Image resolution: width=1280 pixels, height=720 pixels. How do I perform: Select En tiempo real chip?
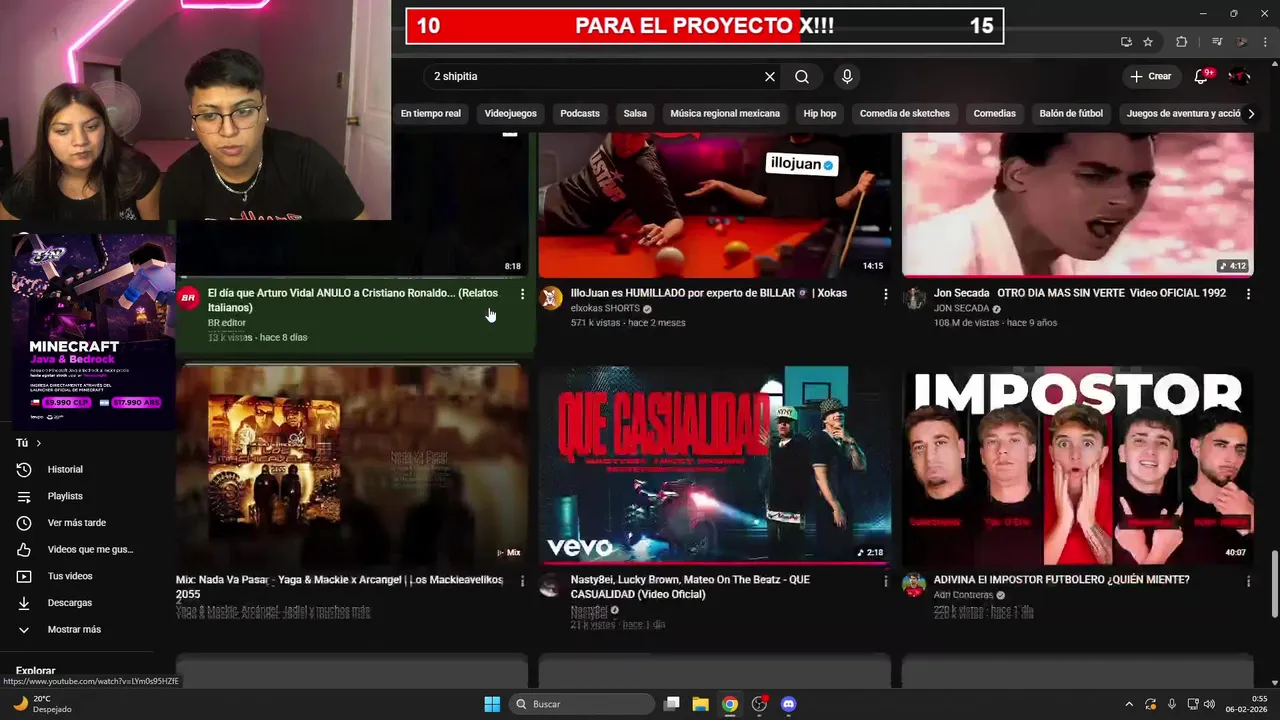(x=431, y=114)
